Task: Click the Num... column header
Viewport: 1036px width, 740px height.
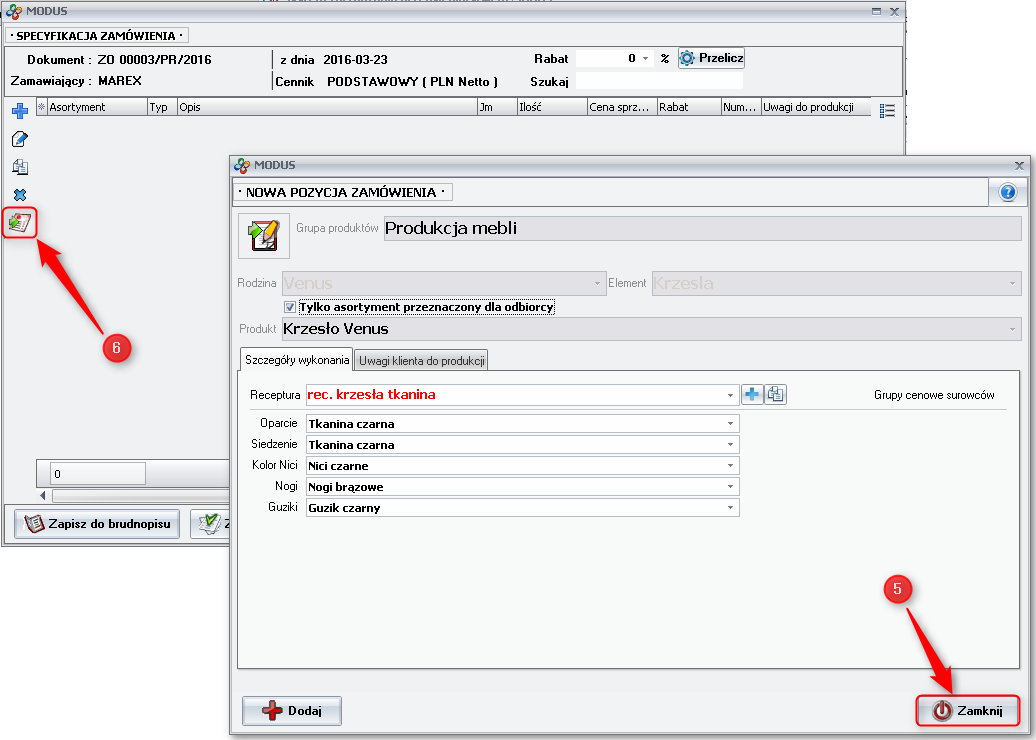Action: [x=741, y=107]
